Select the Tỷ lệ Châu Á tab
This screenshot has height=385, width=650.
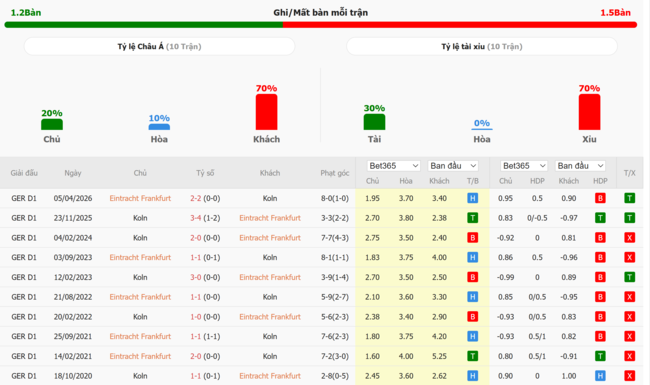[x=159, y=46]
